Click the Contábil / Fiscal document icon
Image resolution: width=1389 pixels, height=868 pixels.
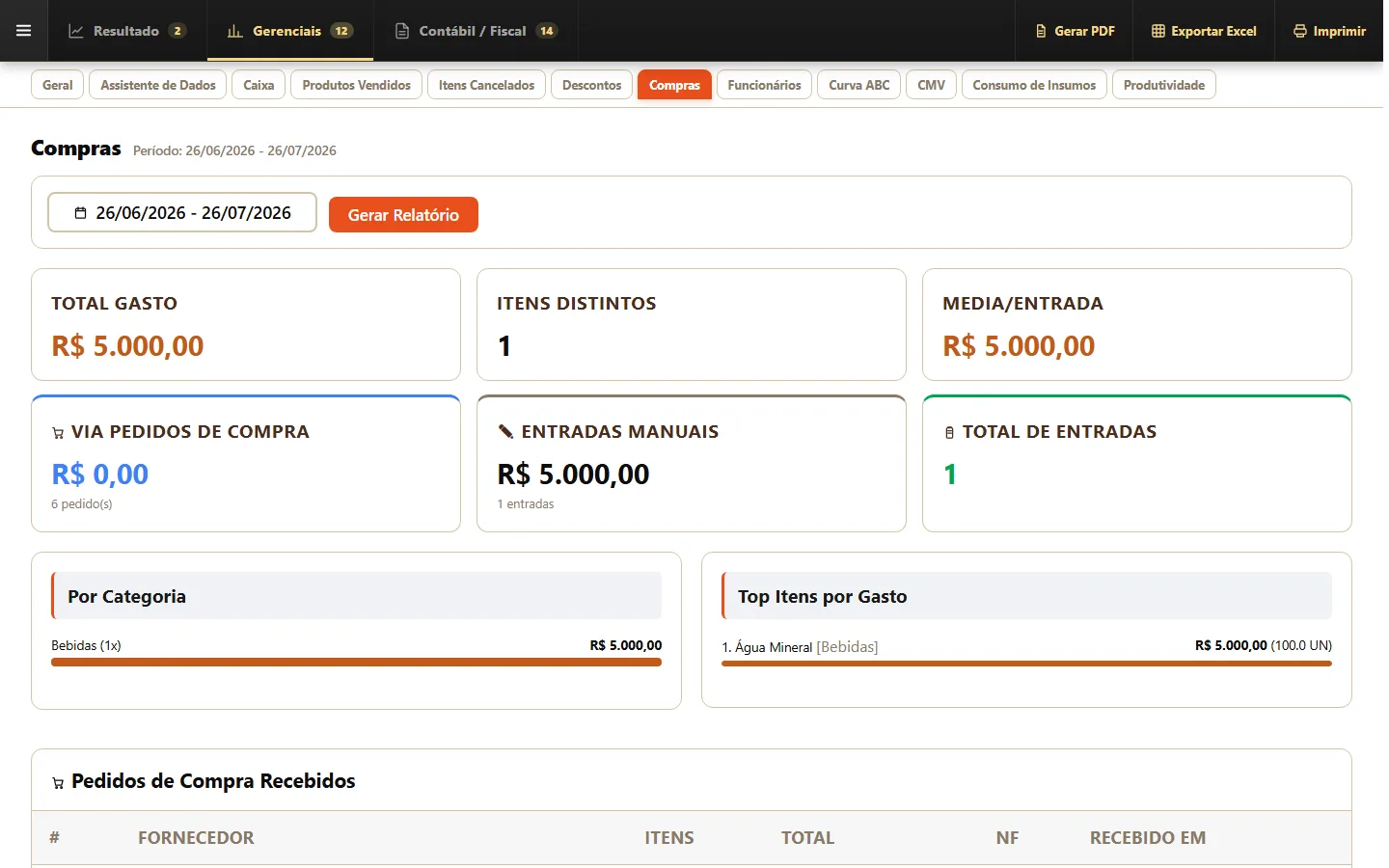tap(402, 31)
